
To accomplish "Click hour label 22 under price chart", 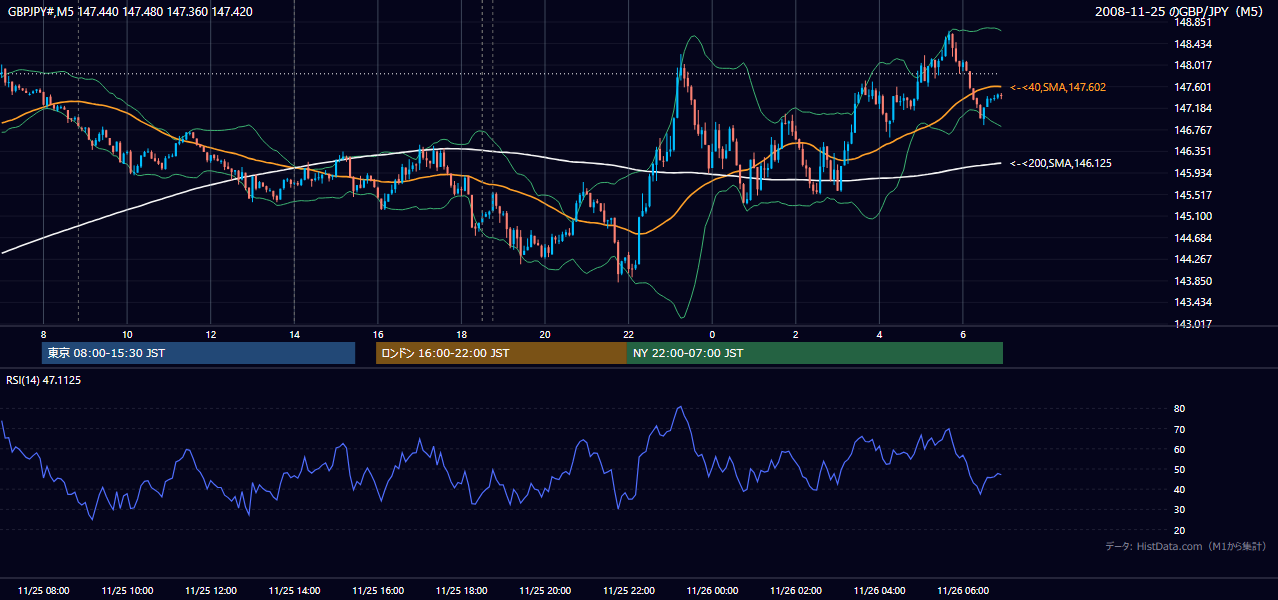I will point(628,334).
